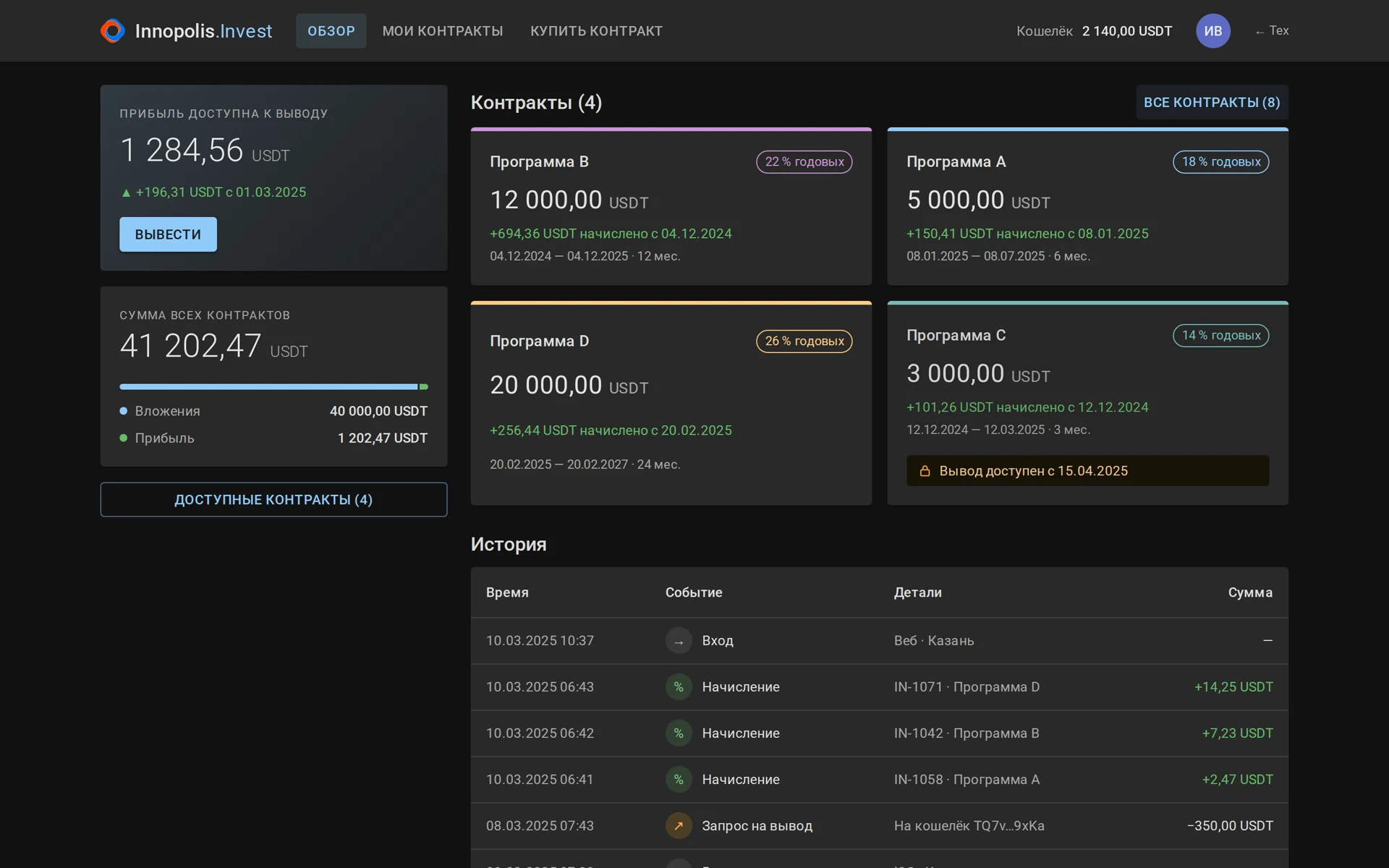The image size is (1389, 868).
Task: Click the 1 284,56 USDT available profit
Action: coord(205,150)
